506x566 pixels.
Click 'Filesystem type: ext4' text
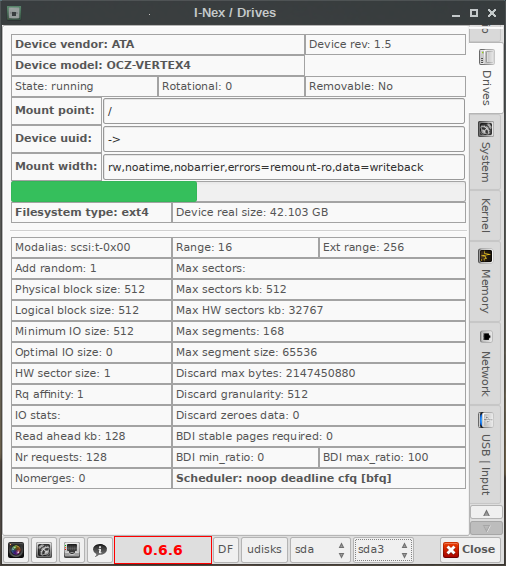pyautogui.click(x=82, y=212)
